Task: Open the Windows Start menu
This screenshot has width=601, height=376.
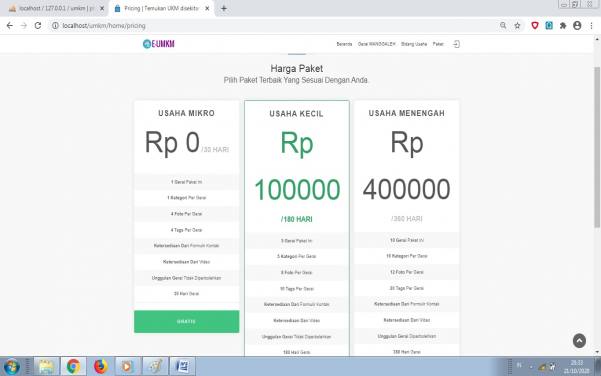Action: click(11, 366)
